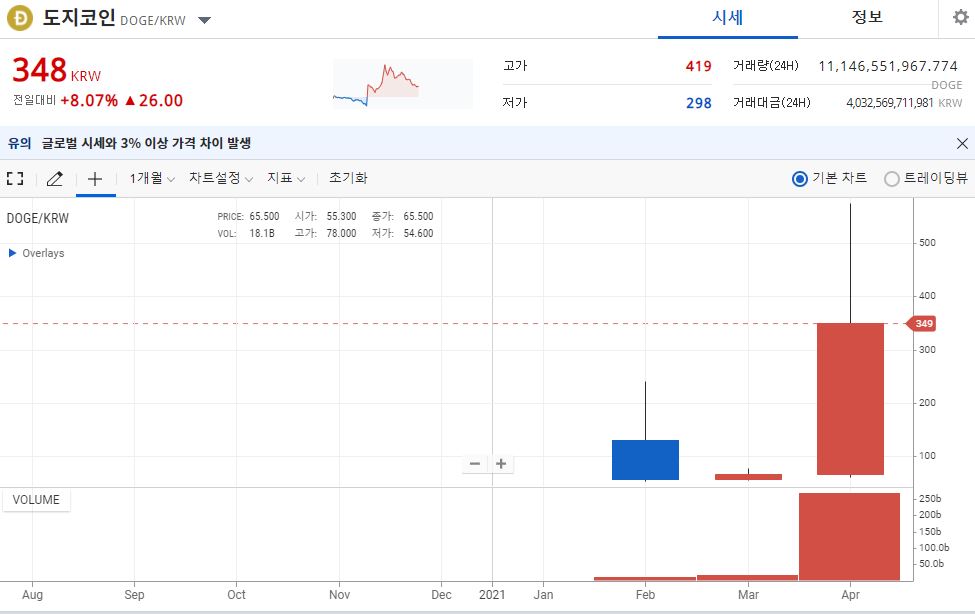Image resolution: width=975 pixels, height=614 pixels.
Task: Click the small red March candlestick
Action: tap(748, 477)
